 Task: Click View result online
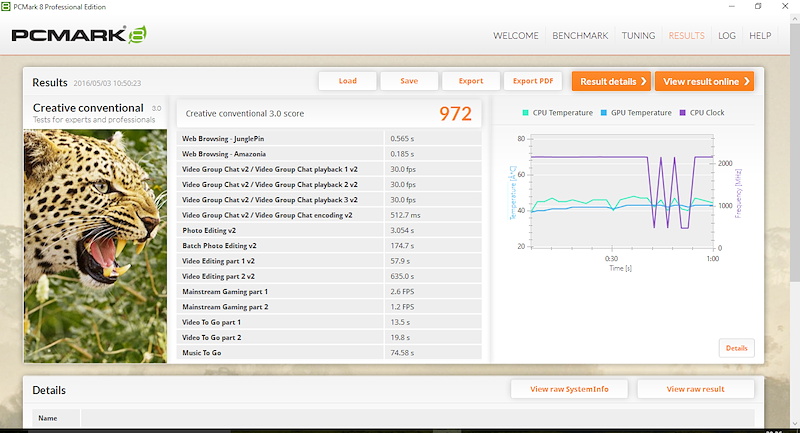click(705, 82)
